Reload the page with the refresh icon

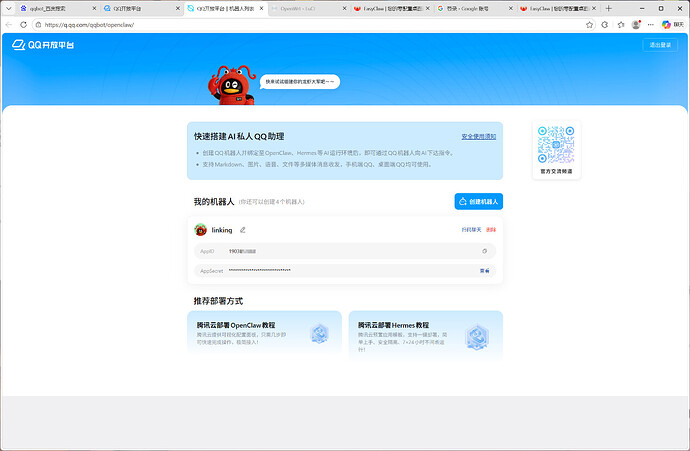tap(23, 25)
